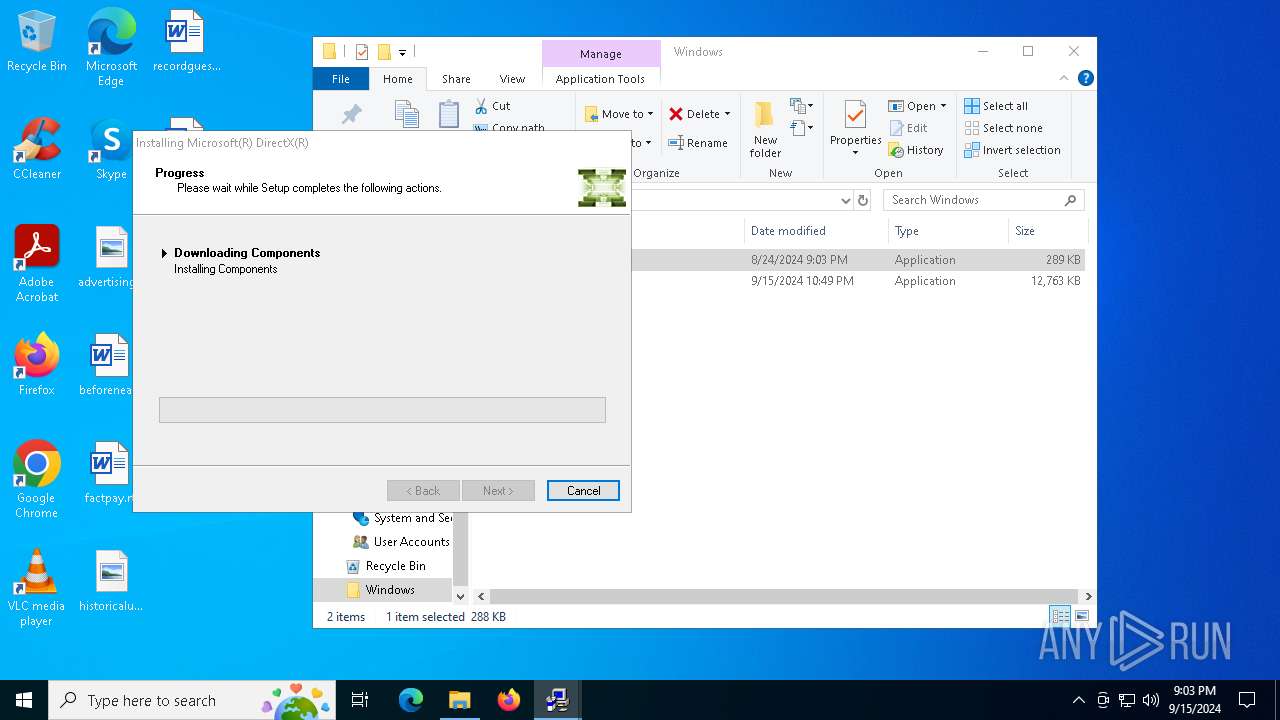This screenshot has height=720, width=1280.
Task: Click the installer progress bar
Action: [382, 410]
